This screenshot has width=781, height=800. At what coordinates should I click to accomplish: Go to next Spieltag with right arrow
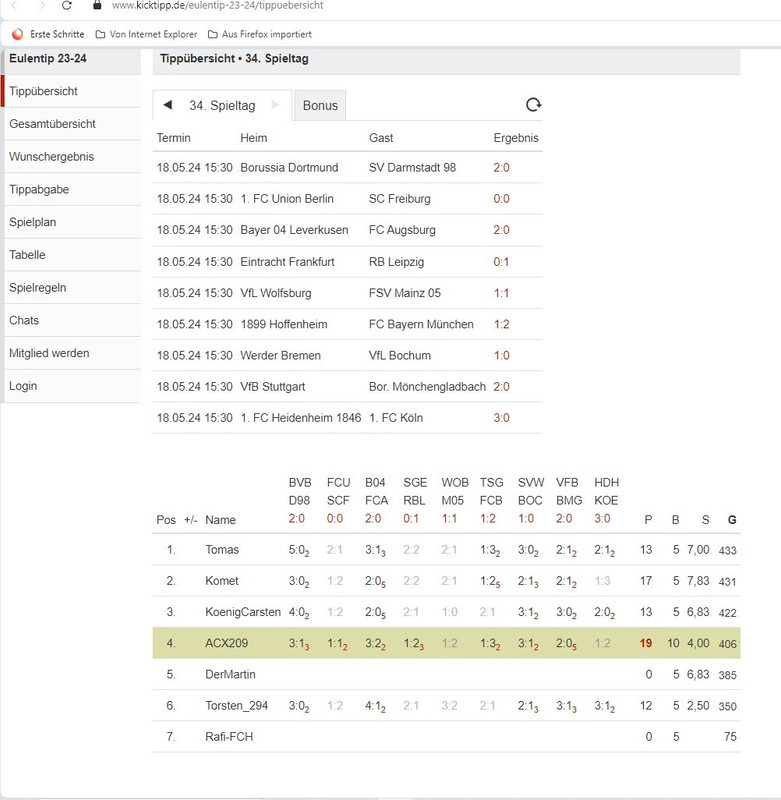[x=275, y=105]
